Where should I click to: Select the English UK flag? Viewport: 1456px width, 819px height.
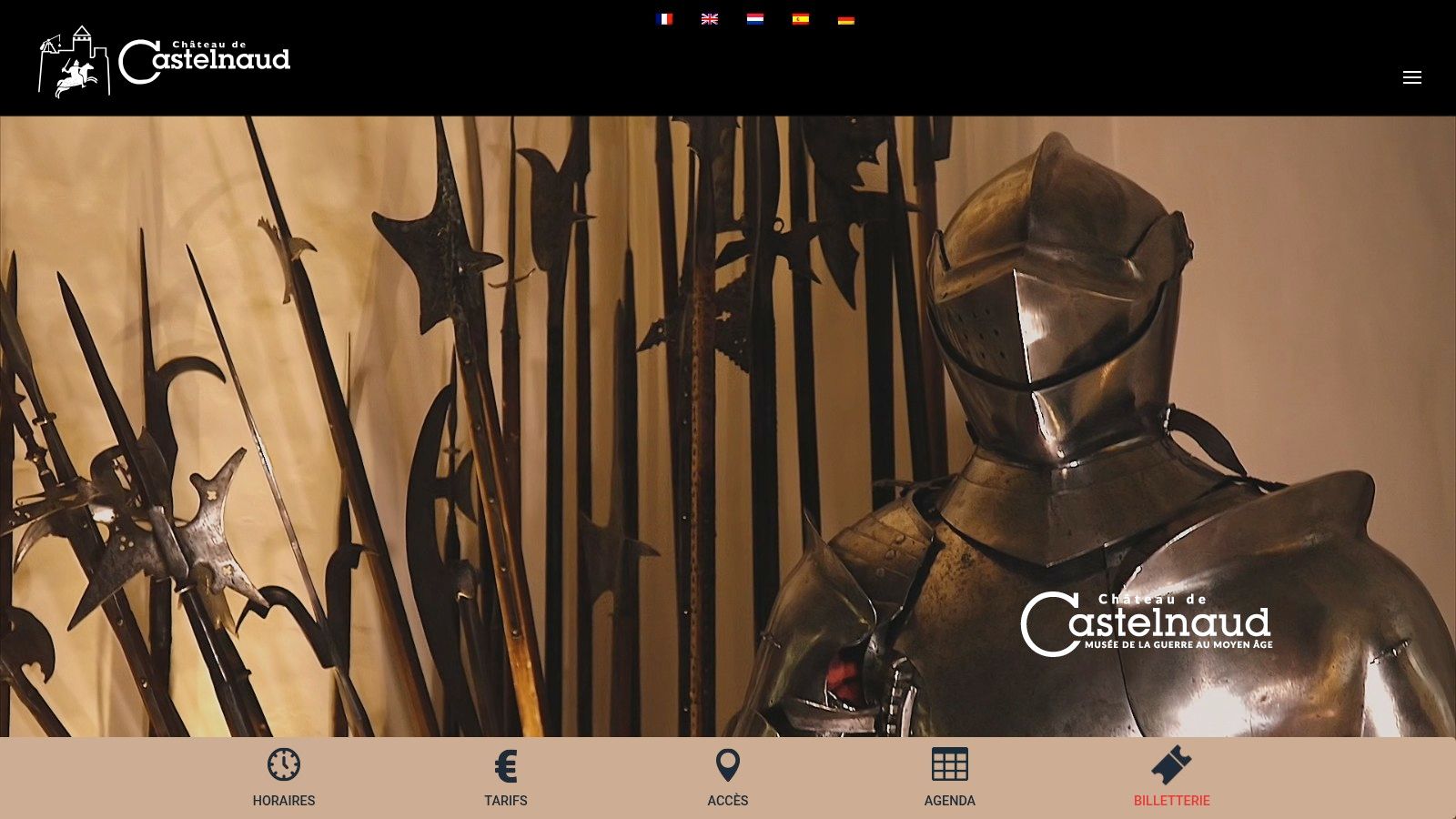tap(710, 19)
